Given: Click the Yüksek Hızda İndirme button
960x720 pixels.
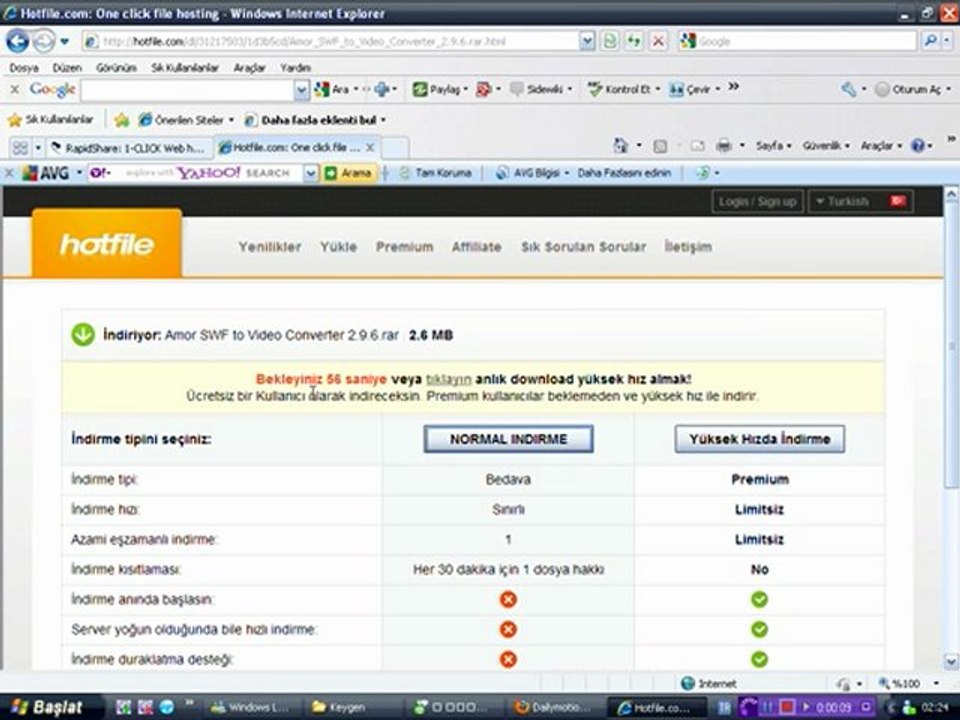Looking at the screenshot, I should [759, 439].
